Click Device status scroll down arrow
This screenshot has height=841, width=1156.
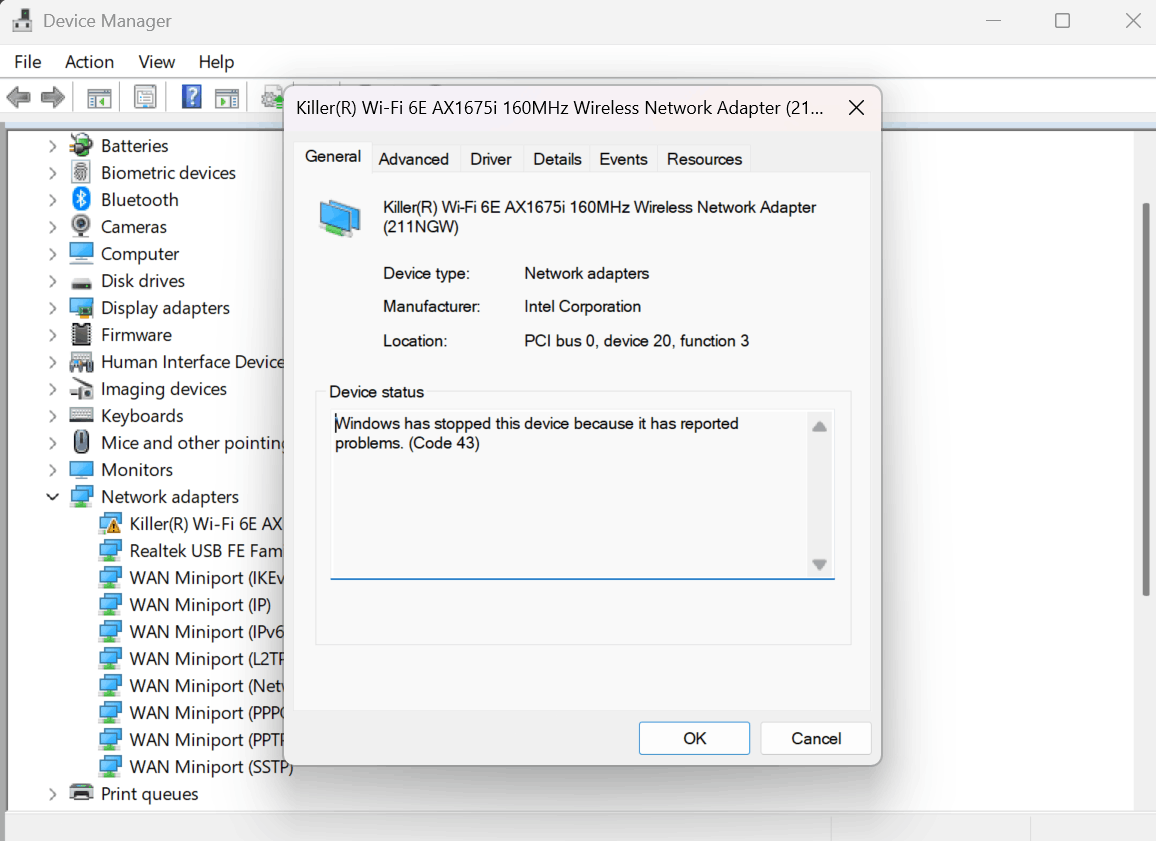(x=819, y=565)
